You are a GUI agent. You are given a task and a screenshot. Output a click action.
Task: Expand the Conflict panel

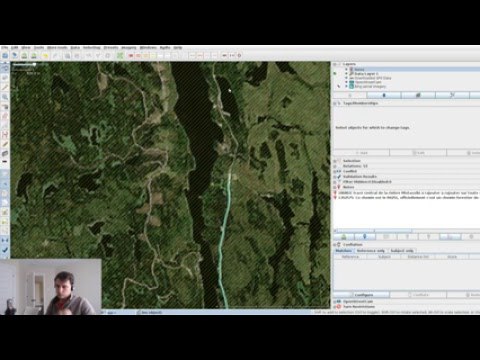335,171
